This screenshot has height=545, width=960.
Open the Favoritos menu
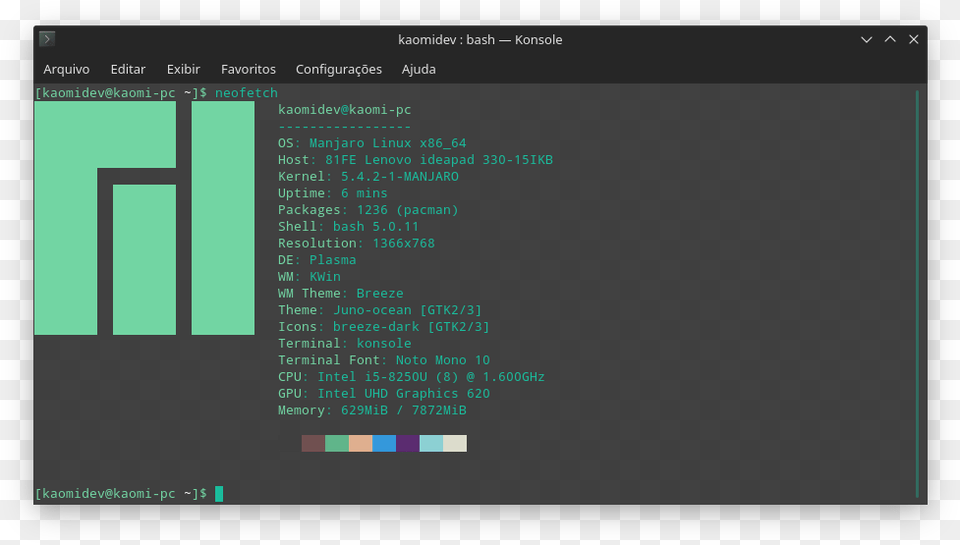coord(248,69)
